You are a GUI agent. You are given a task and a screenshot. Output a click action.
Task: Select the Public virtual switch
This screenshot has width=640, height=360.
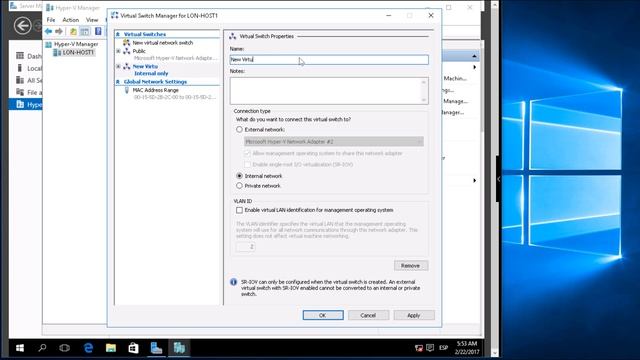tap(139, 51)
